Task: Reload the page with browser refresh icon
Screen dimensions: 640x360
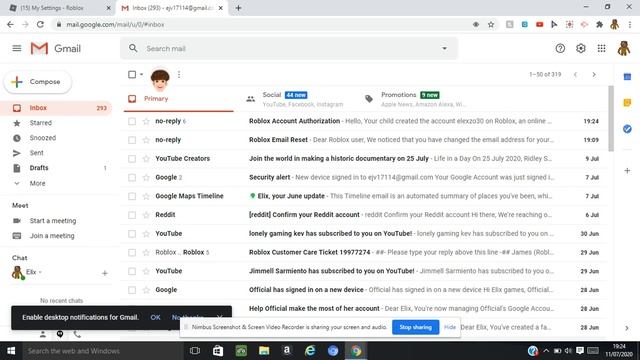Action: [40, 24]
